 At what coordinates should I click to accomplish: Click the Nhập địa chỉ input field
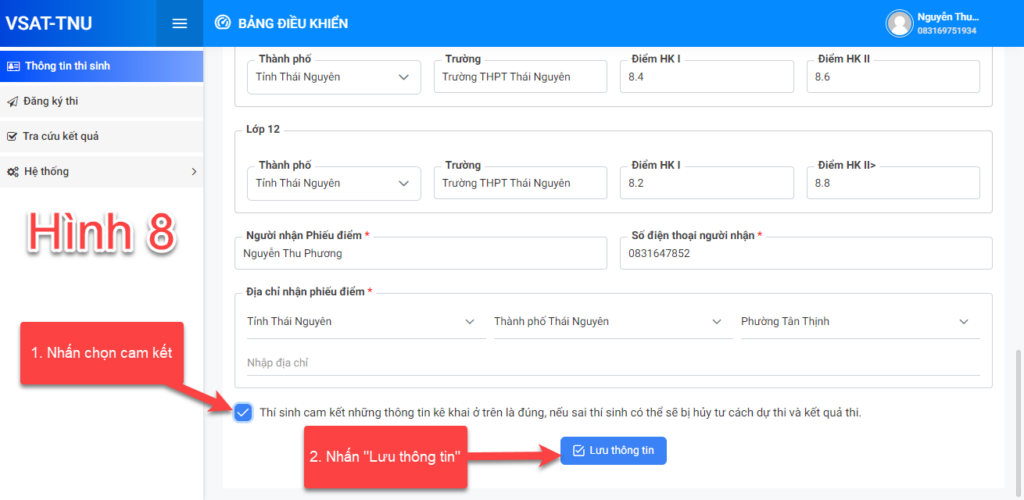(x=612, y=362)
